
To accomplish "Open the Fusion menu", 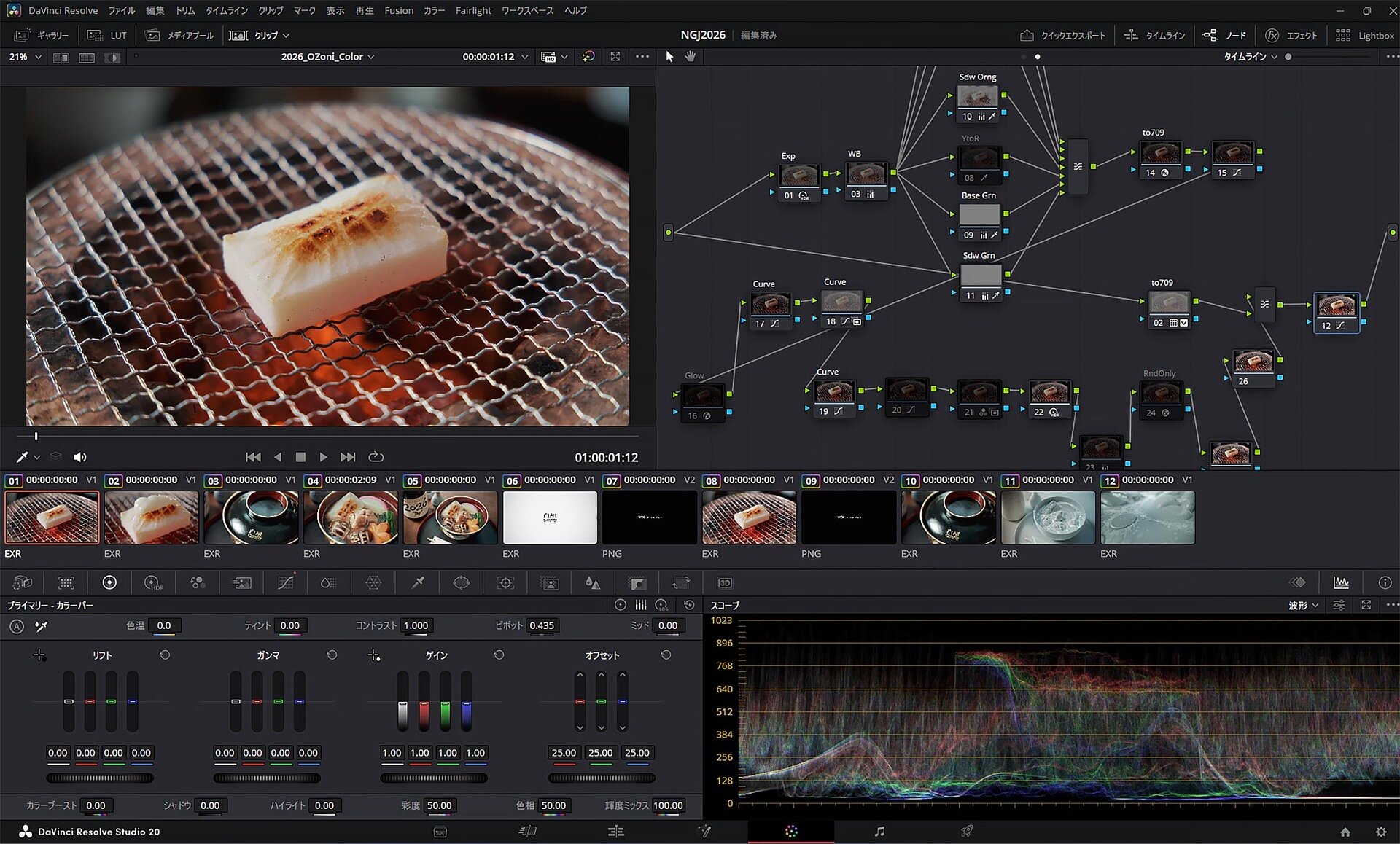I will [399, 10].
